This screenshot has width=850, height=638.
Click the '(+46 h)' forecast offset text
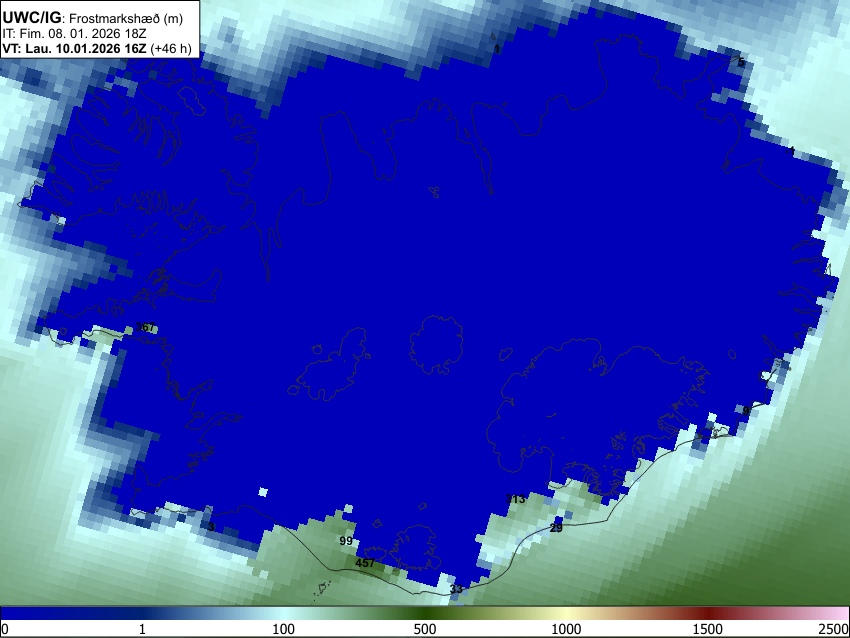171,48
